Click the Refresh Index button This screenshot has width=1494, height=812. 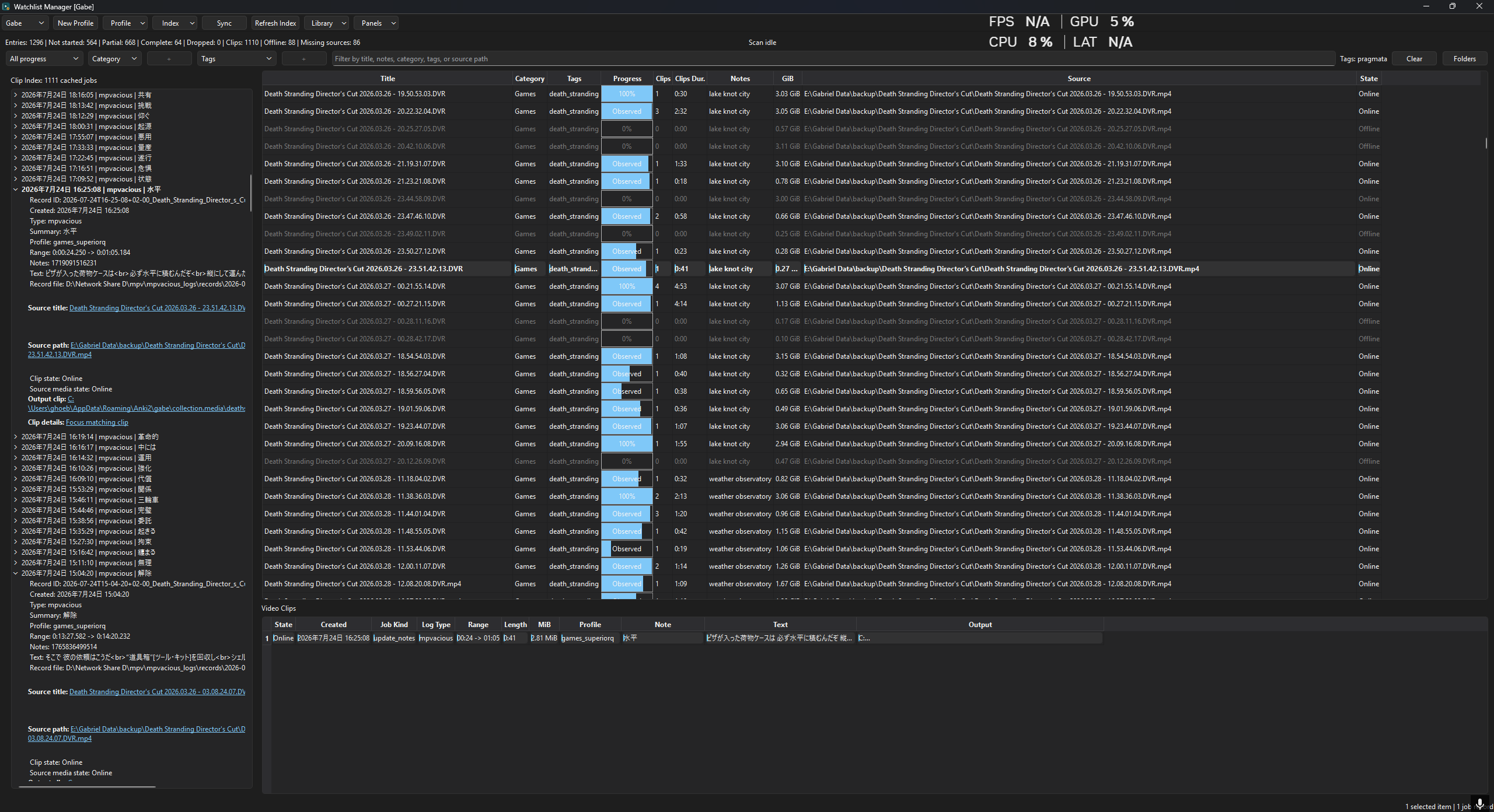click(275, 23)
